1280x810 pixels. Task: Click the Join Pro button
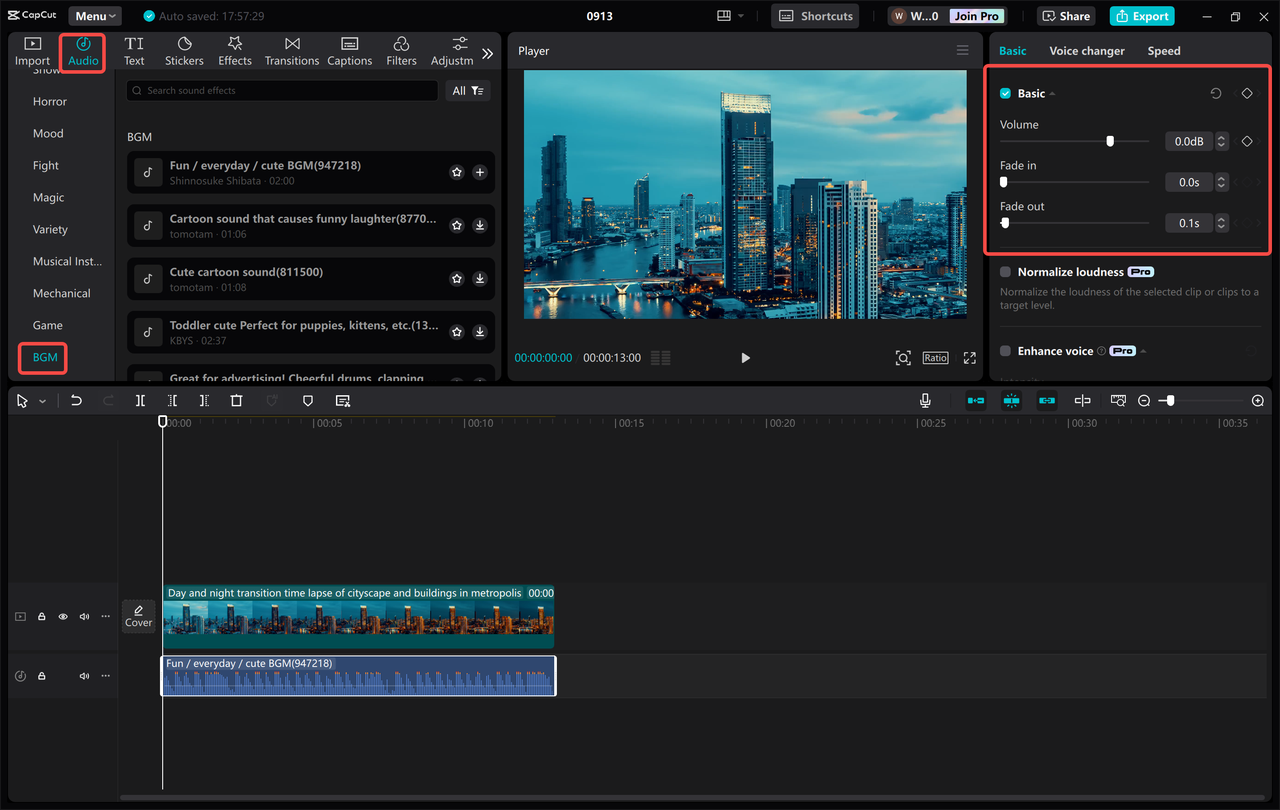coord(975,15)
